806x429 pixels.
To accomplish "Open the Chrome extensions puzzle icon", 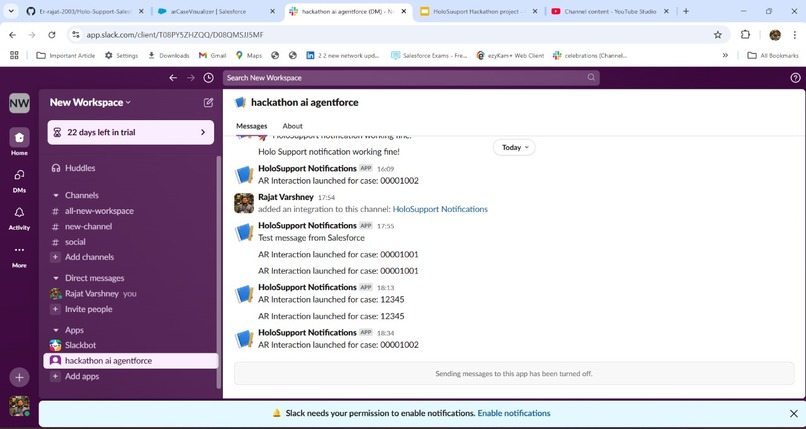I will click(745, 35).
